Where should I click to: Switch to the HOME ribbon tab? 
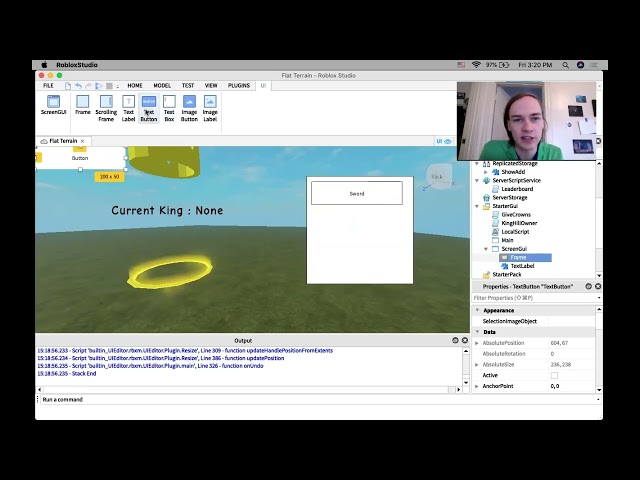tap(135, 86)
